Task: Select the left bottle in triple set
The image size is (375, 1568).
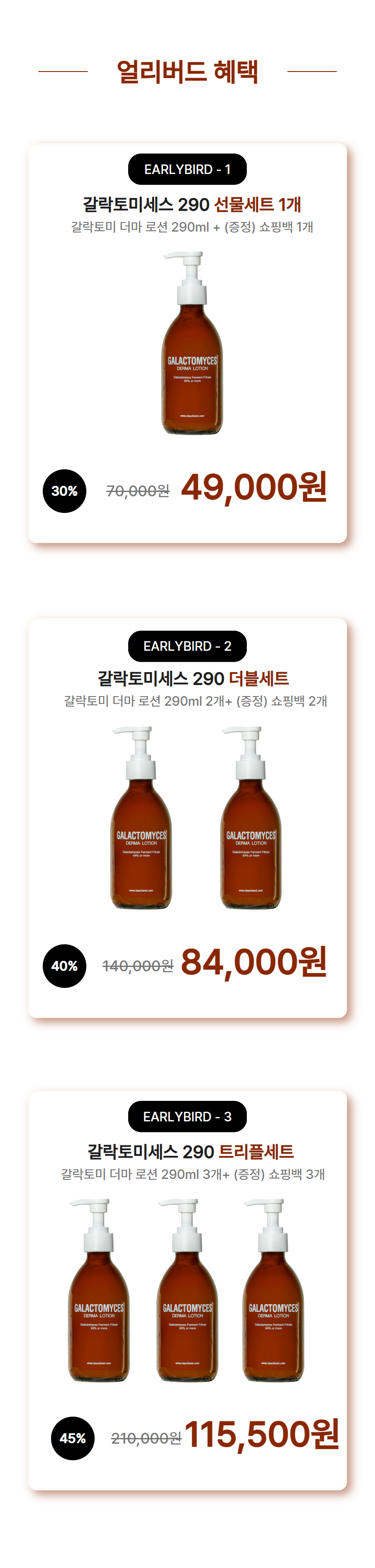Action: tap(99, 1290)
